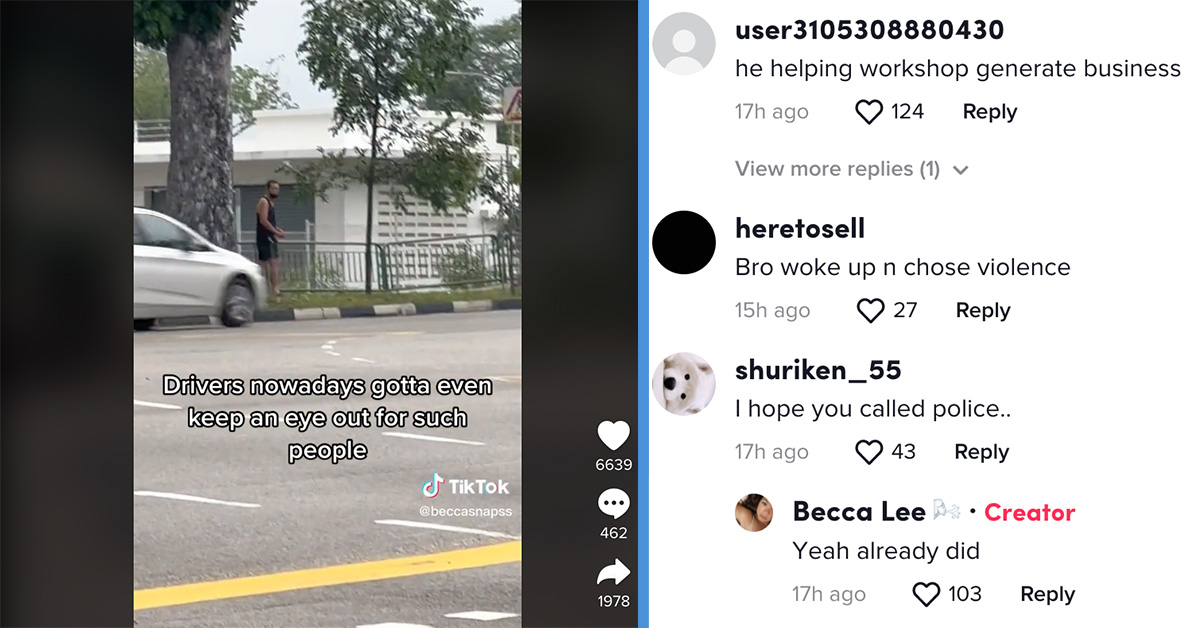Reply to heretosell's comment

tap(983, 311)
